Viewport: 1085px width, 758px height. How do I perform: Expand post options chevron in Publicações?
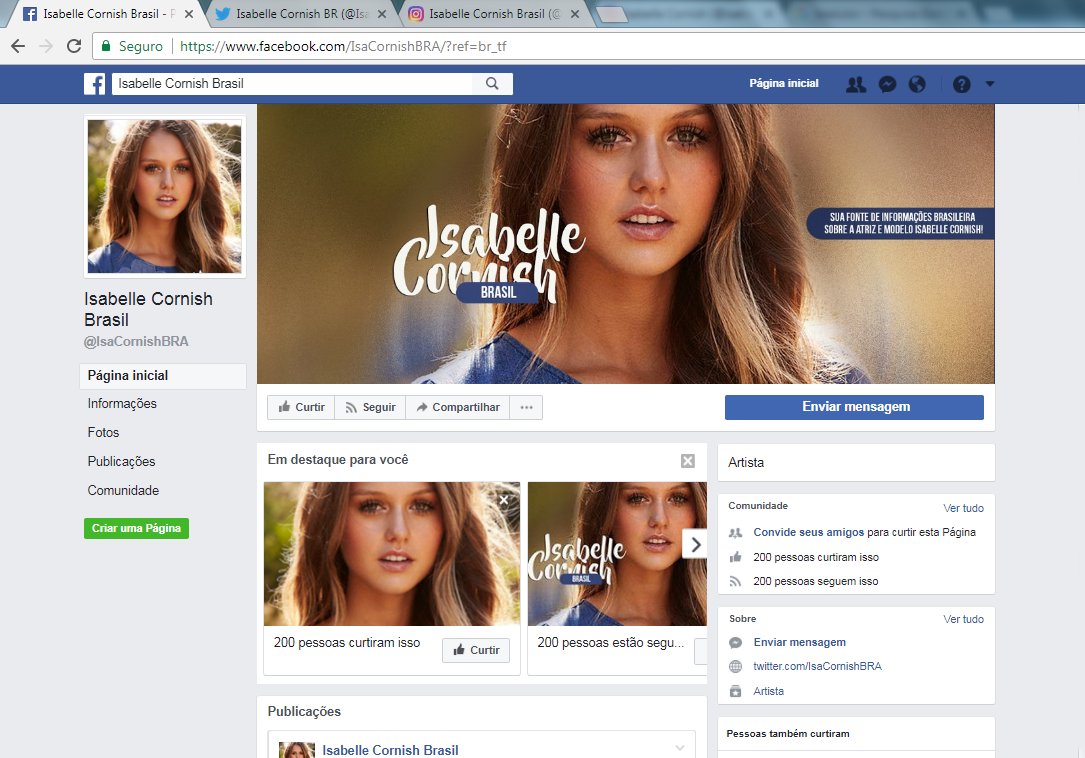pos(680,748)
